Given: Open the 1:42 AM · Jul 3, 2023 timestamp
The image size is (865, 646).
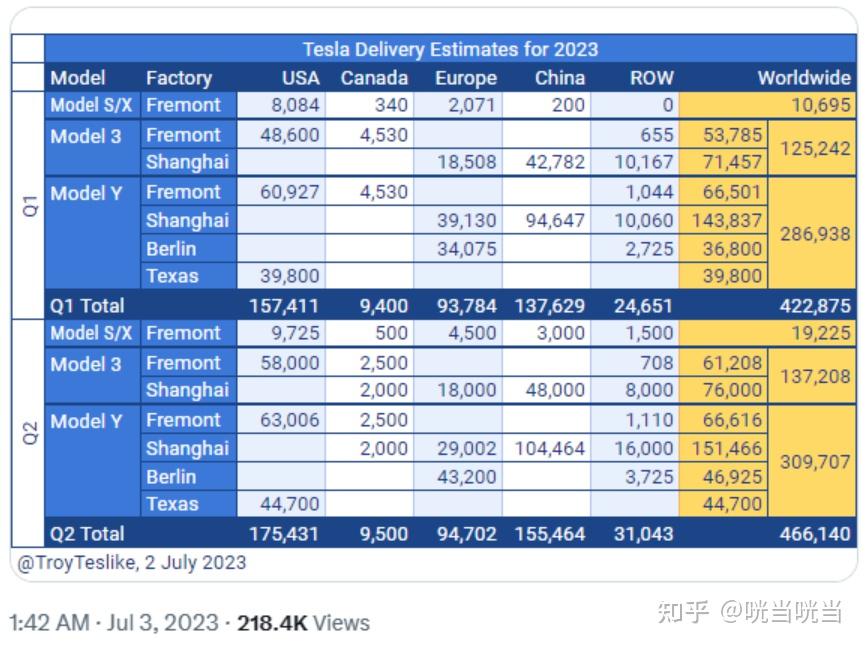Looking at the screenshot, I should tap(114, 623).
